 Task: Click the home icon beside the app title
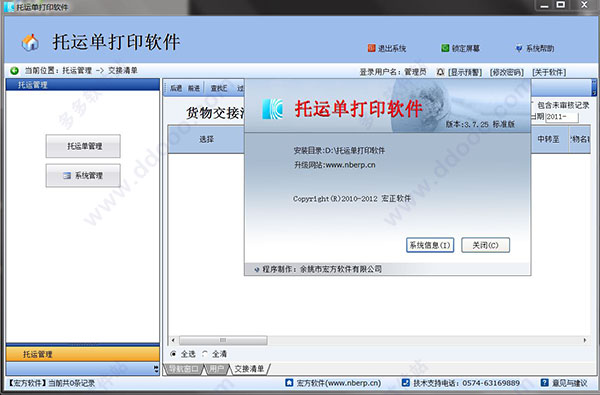(x=30, y=42)
